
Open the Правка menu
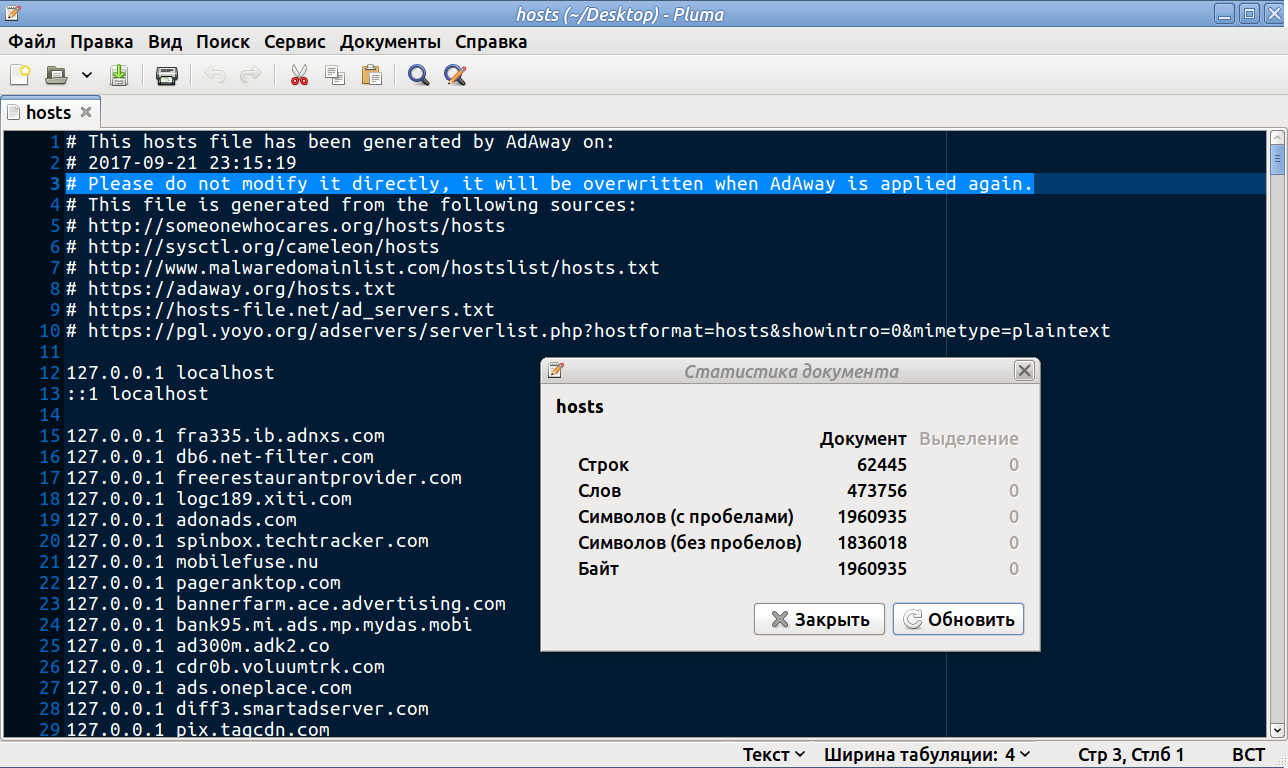pos(102,42)
